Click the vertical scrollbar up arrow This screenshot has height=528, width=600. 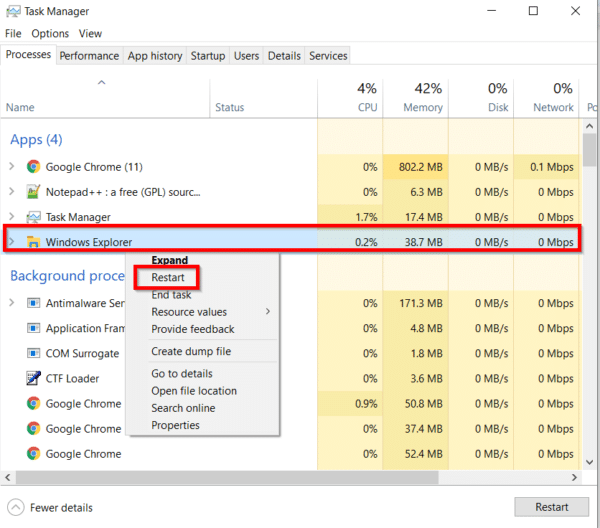click(589, 126)
